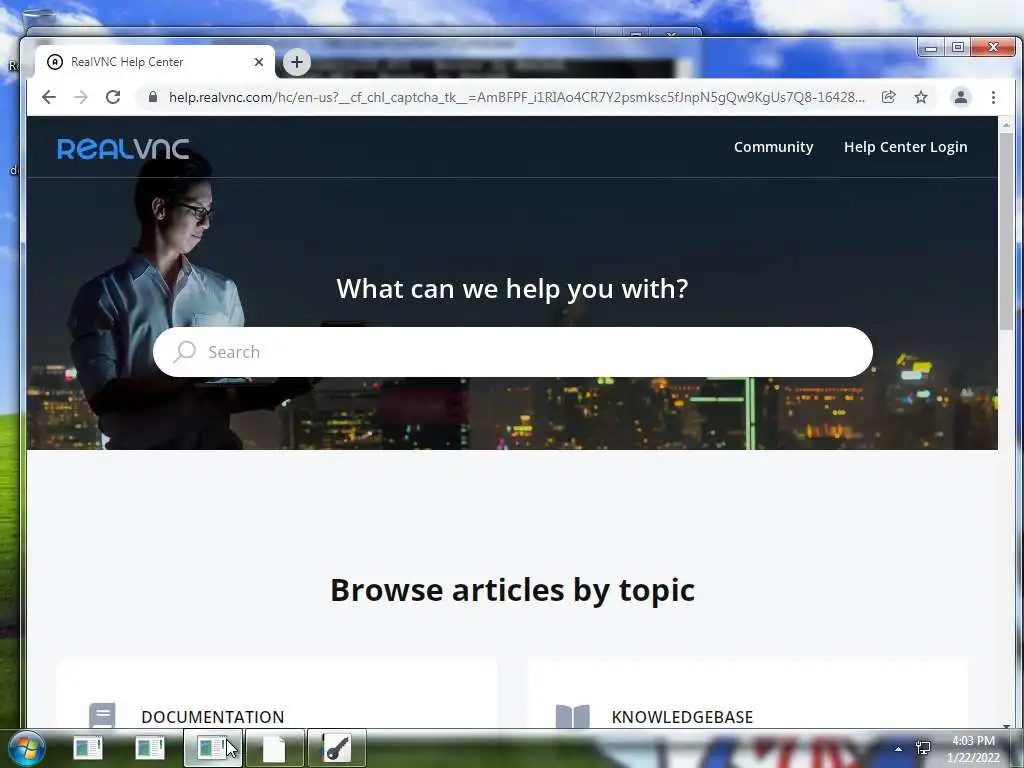The width and height of the screenshot is (1024, 768).
Task: Click the RealVNC logo
Action: coord(123,149)
